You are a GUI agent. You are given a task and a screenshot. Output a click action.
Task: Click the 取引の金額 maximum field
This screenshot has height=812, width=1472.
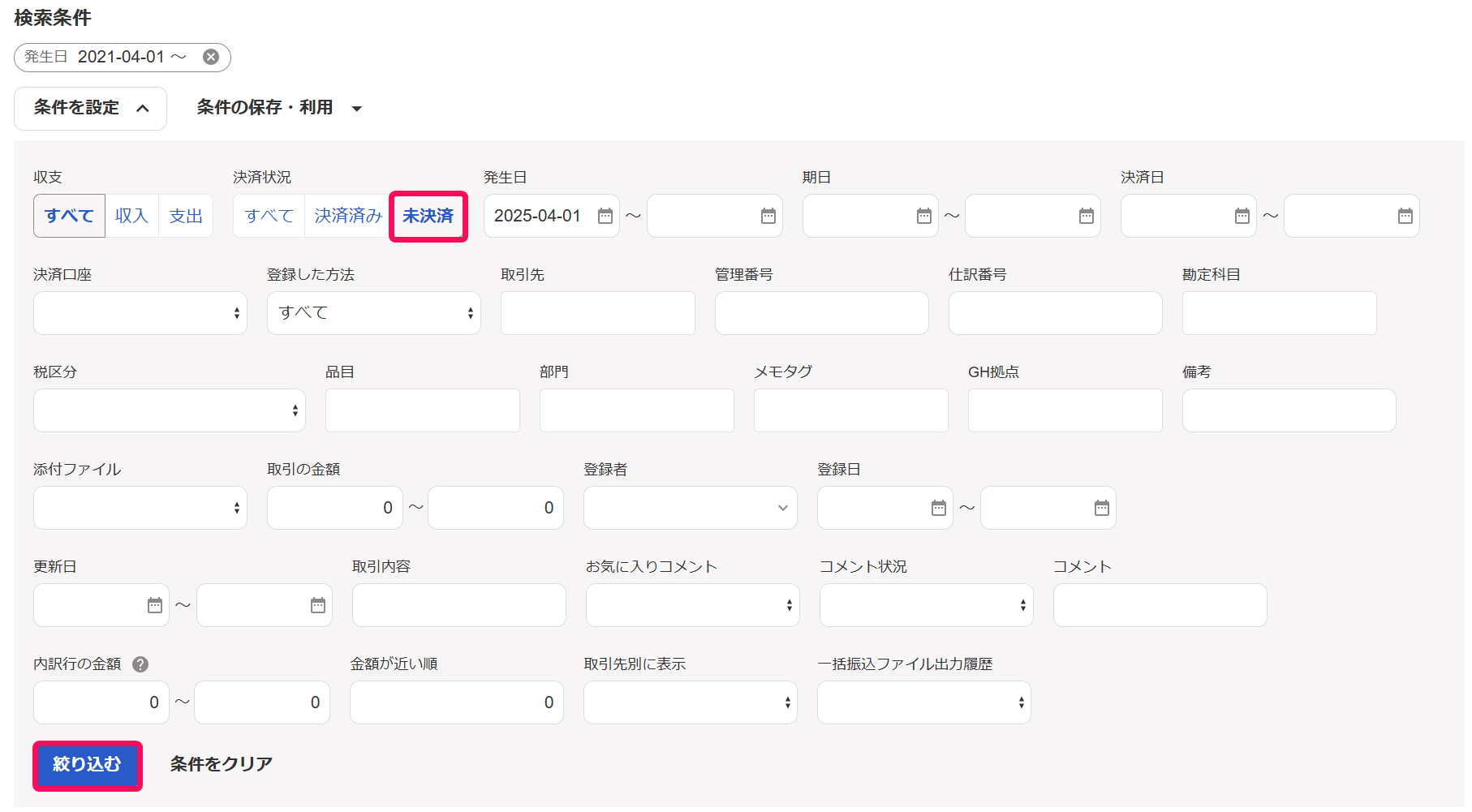[496, 508]
